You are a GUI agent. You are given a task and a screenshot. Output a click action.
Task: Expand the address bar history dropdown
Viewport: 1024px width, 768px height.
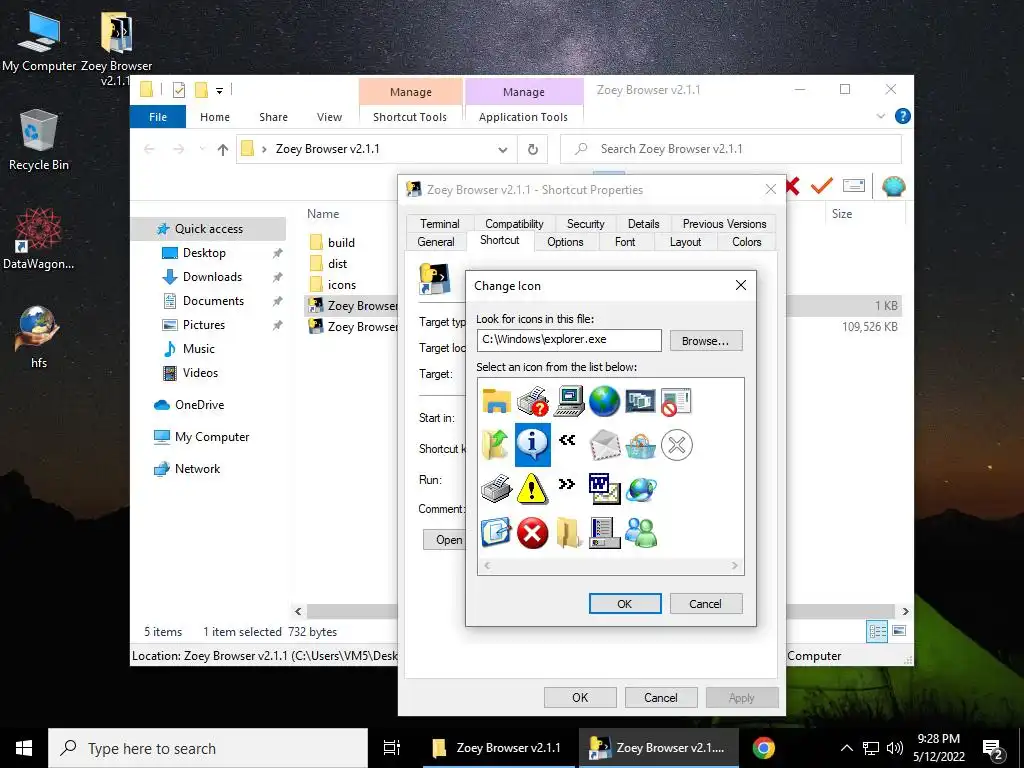[x=503, y=150]
